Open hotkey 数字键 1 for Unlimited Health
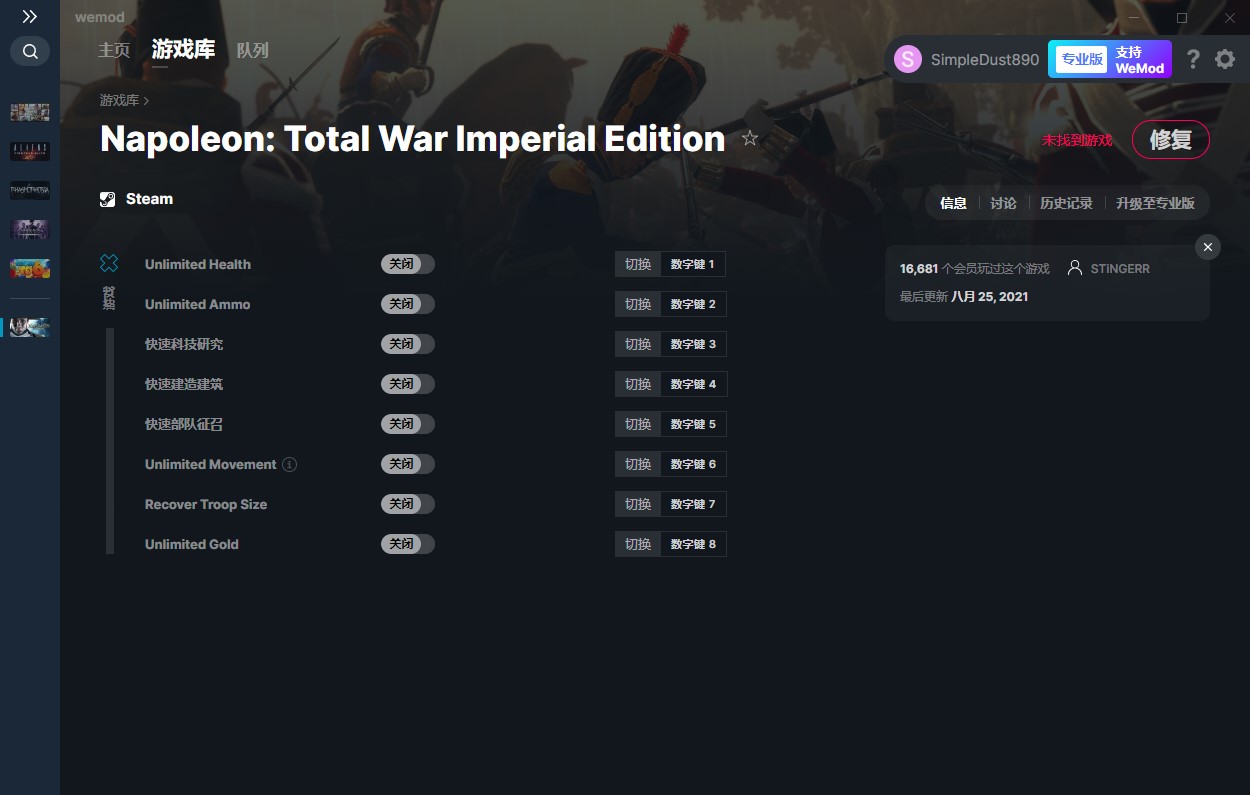1250x795 pixels. pos(693,264)
